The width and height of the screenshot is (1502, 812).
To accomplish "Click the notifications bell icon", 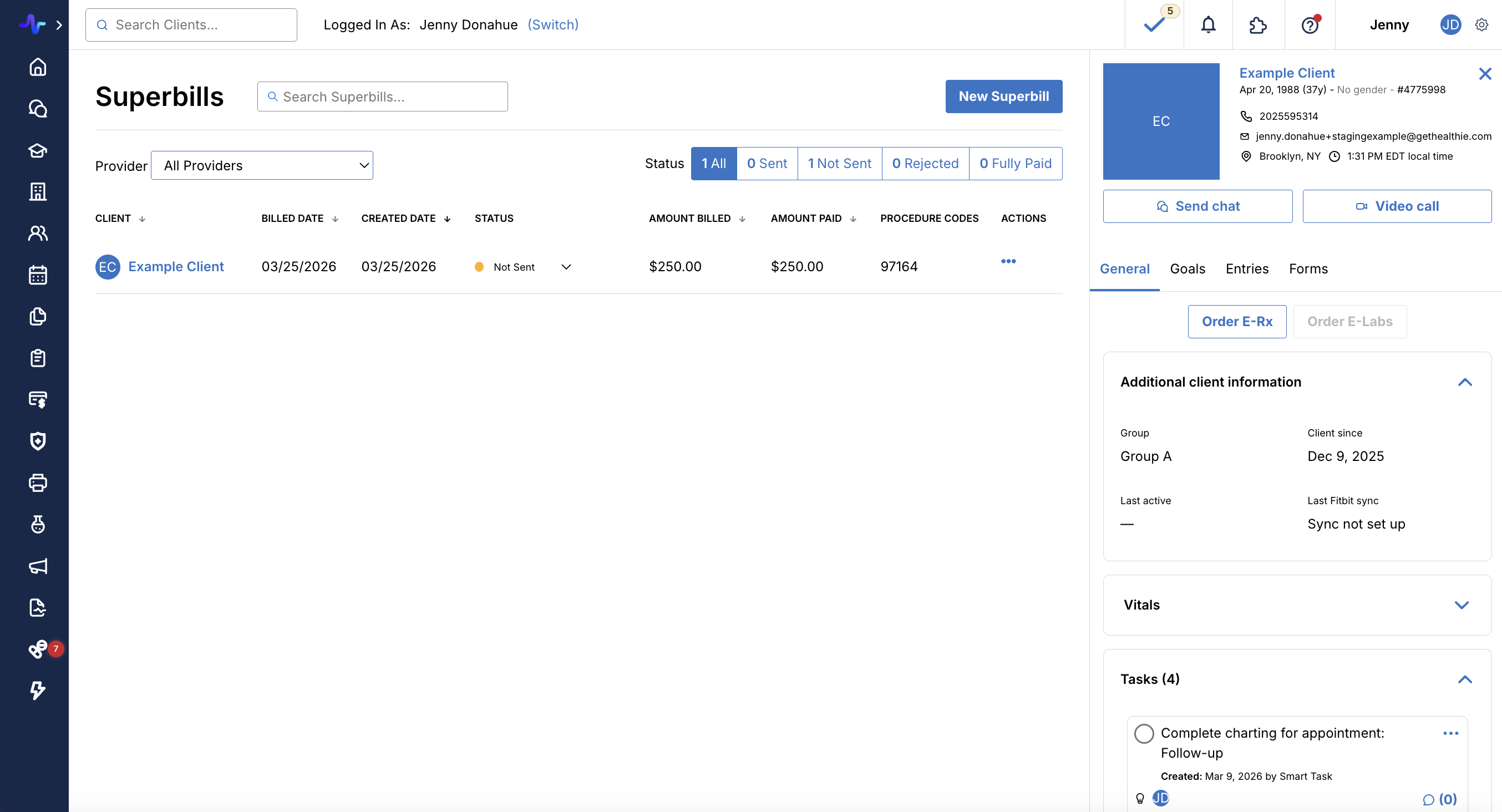I will coord(1208,24).
